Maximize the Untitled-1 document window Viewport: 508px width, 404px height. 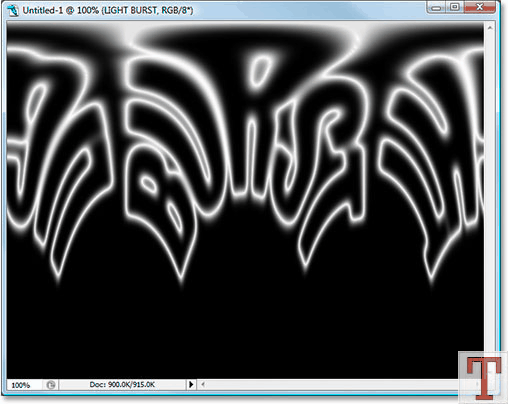coord(455,7)
